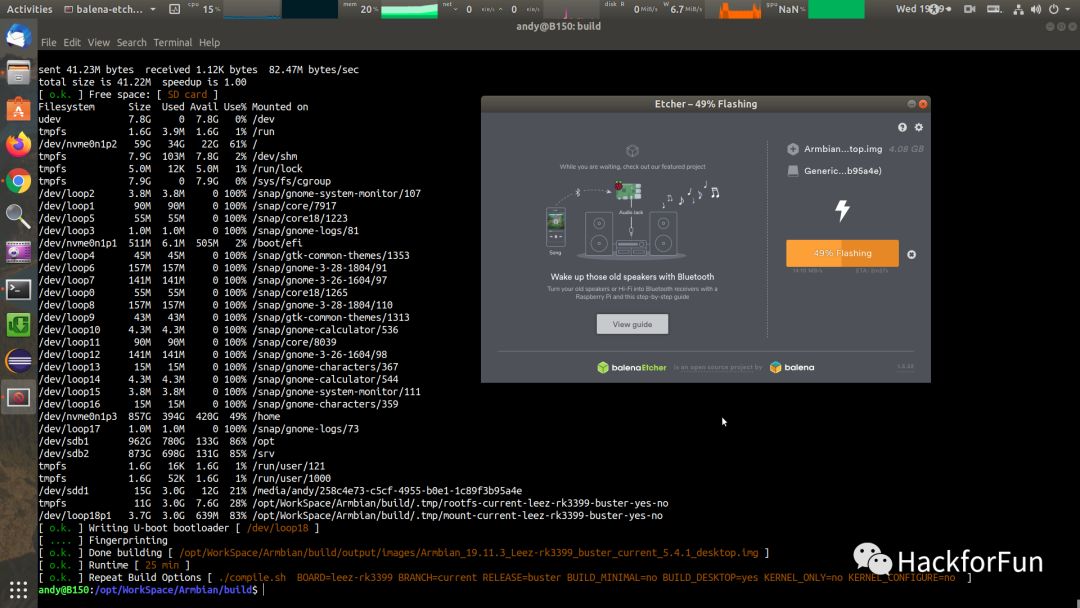Click the Runtime 25 min line

click(114, 565)
